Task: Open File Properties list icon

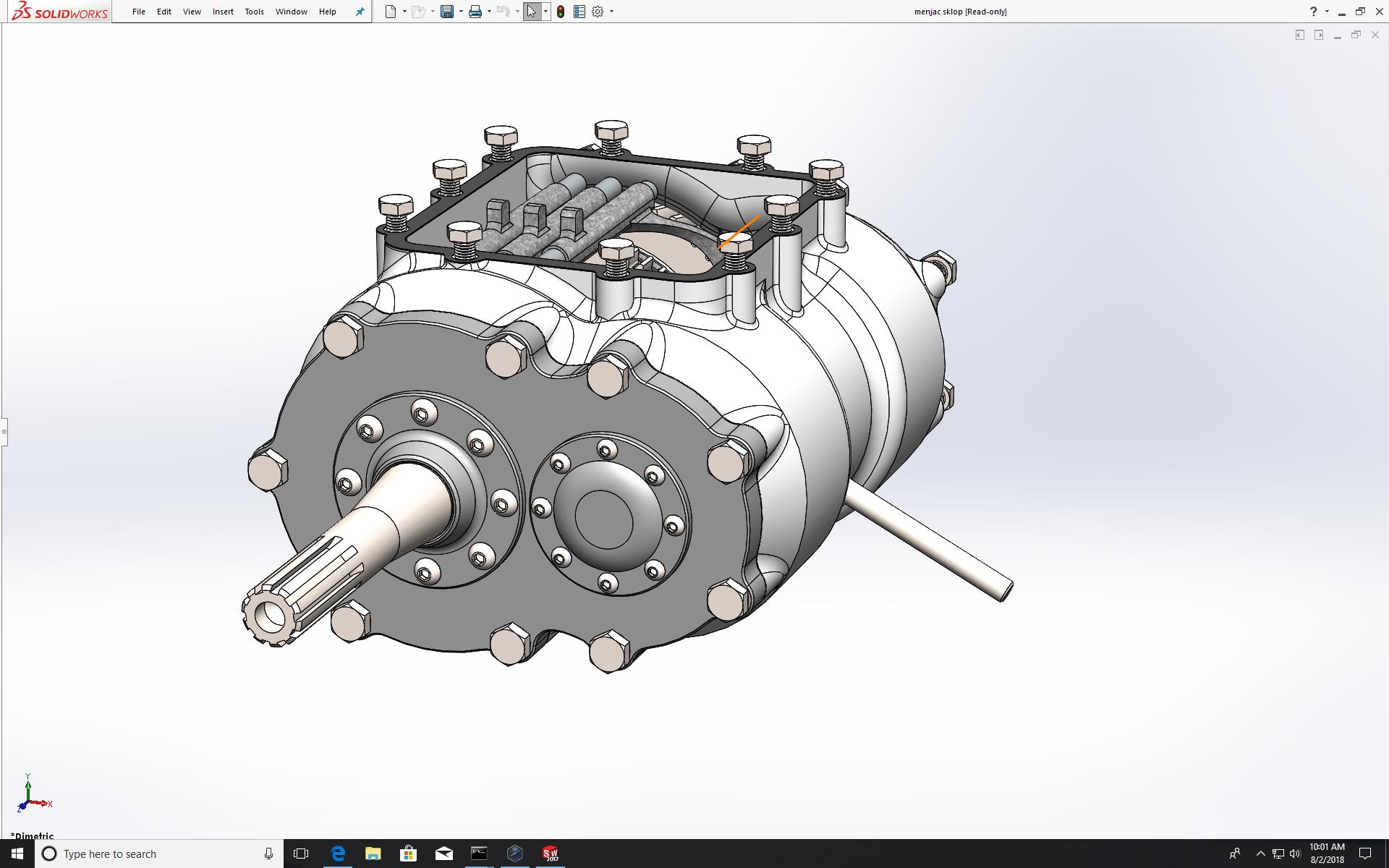Action: [579, 12]
